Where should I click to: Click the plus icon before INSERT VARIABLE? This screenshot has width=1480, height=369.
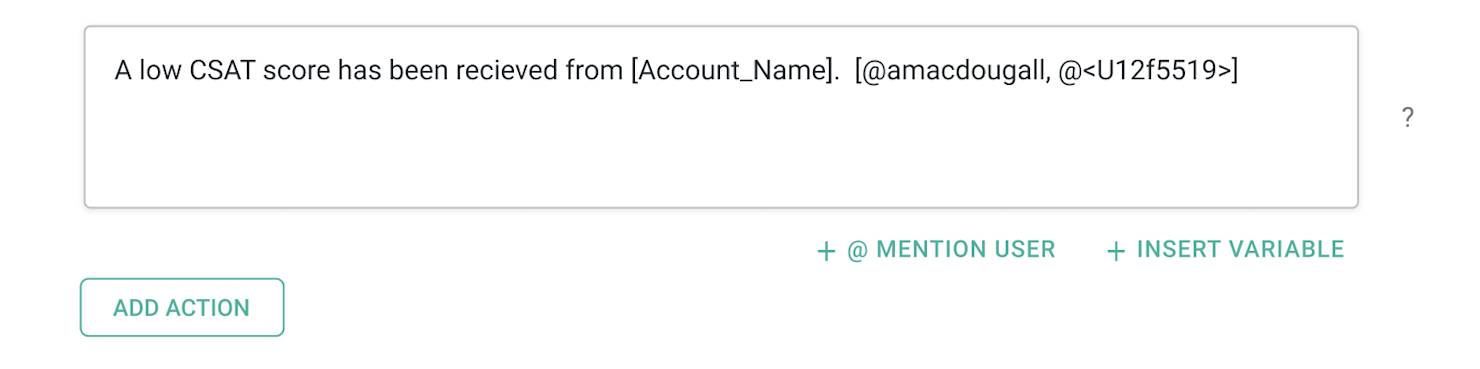pyautogui.click(x=1116, y=251)
